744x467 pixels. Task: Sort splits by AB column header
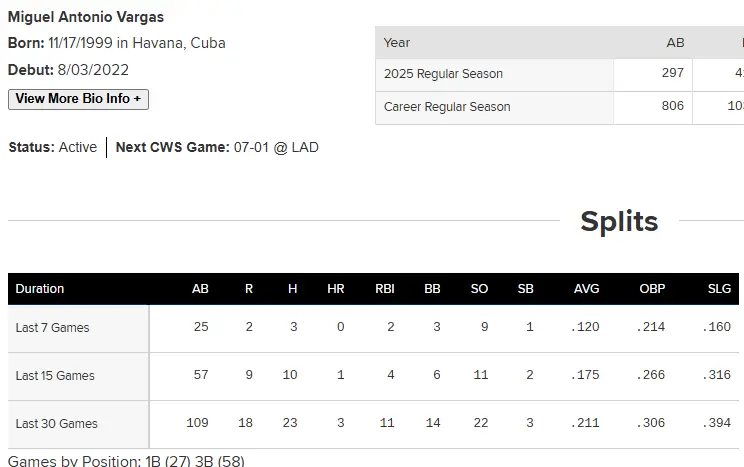pos(200,289)
